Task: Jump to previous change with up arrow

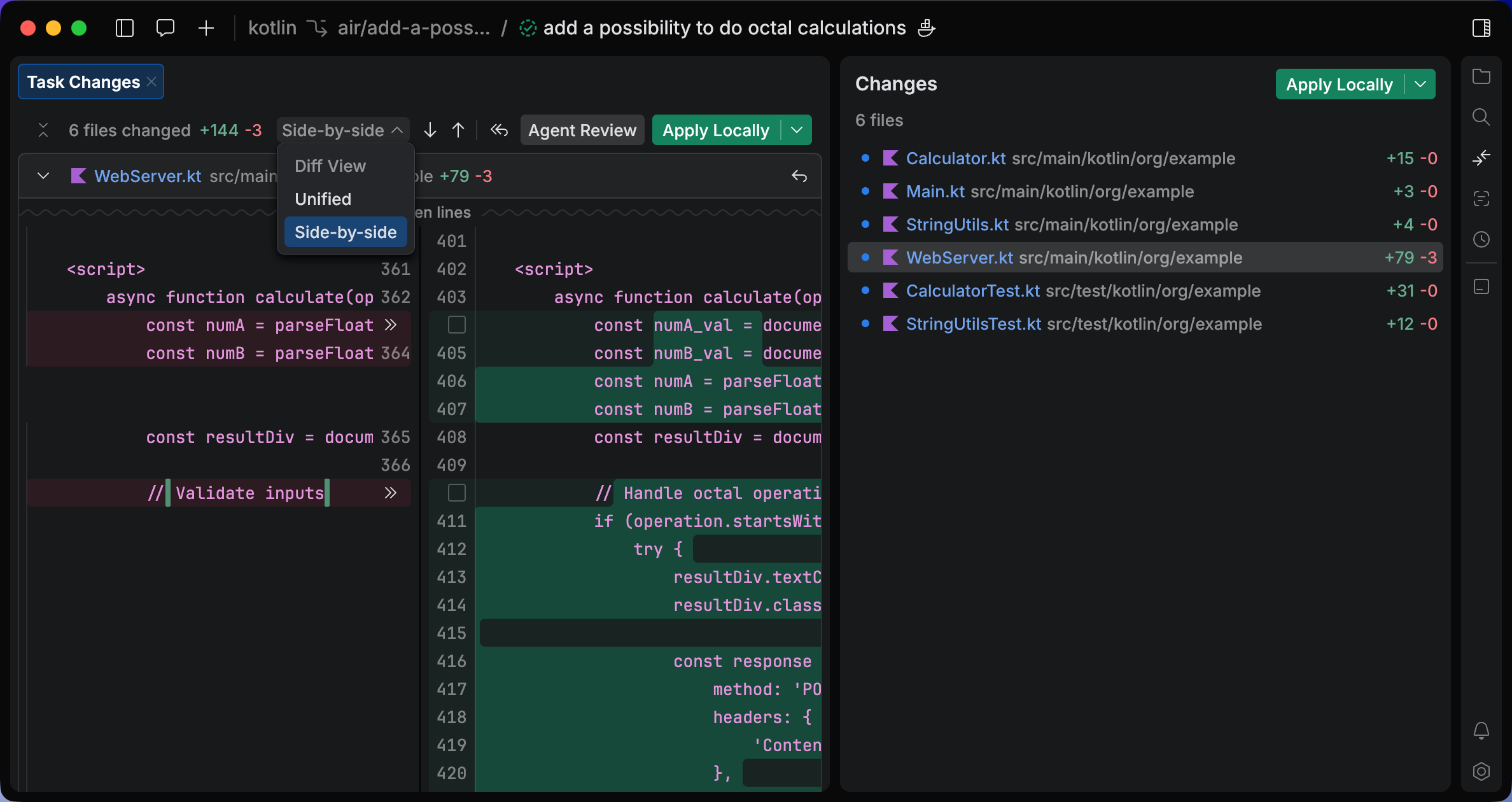Action: click(x=458, y=130)
